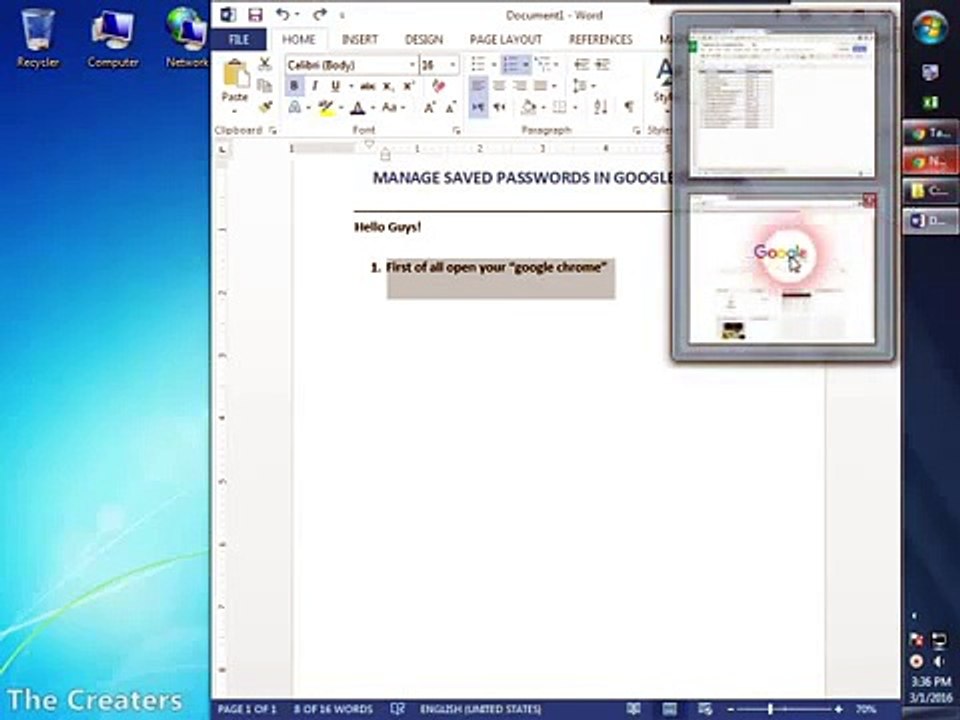Click the Copy icon in Clipboard group
Viewport: 960px width, 720px height.
264,86
